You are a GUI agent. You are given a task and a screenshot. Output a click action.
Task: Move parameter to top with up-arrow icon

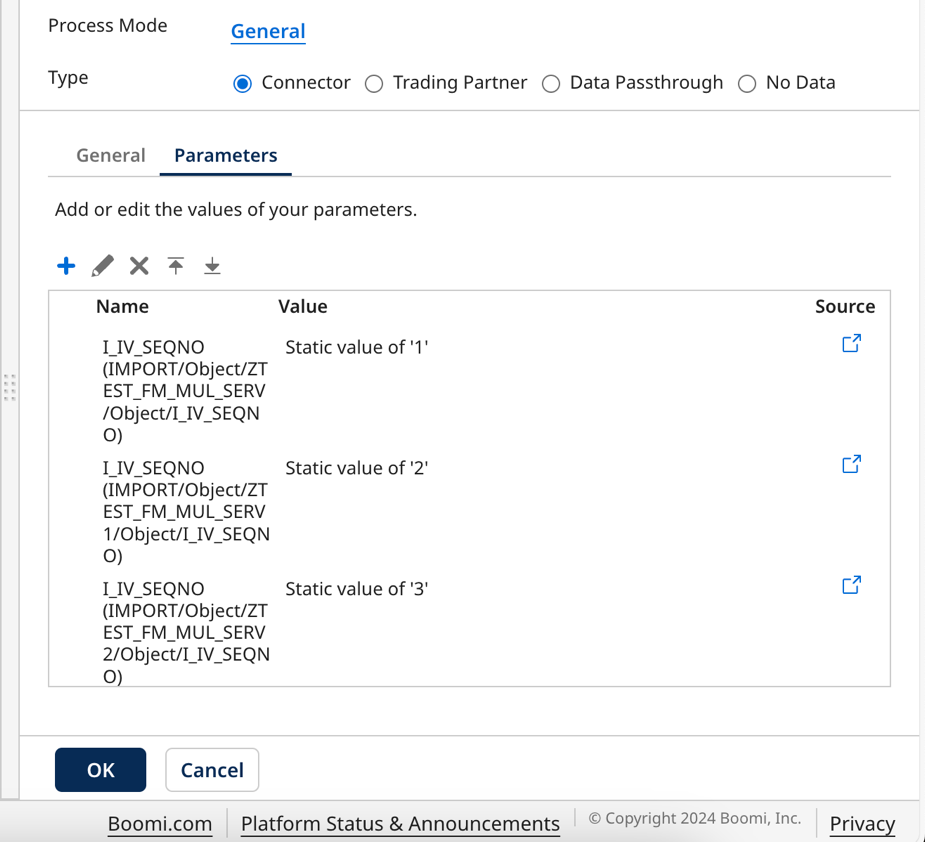pos(175,265)
